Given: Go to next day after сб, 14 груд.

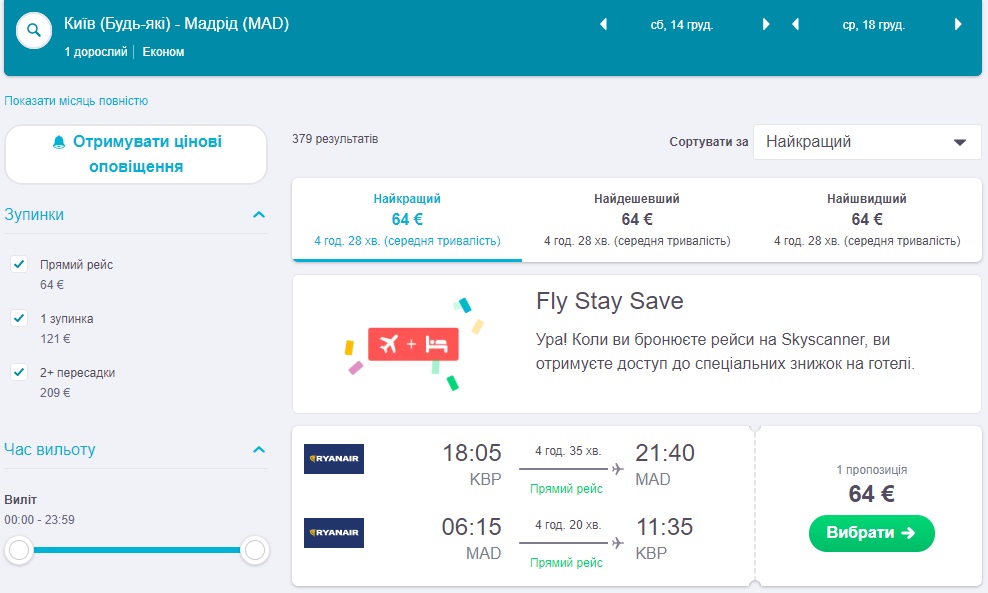Looking at the screenshot, I should point(766,25).
